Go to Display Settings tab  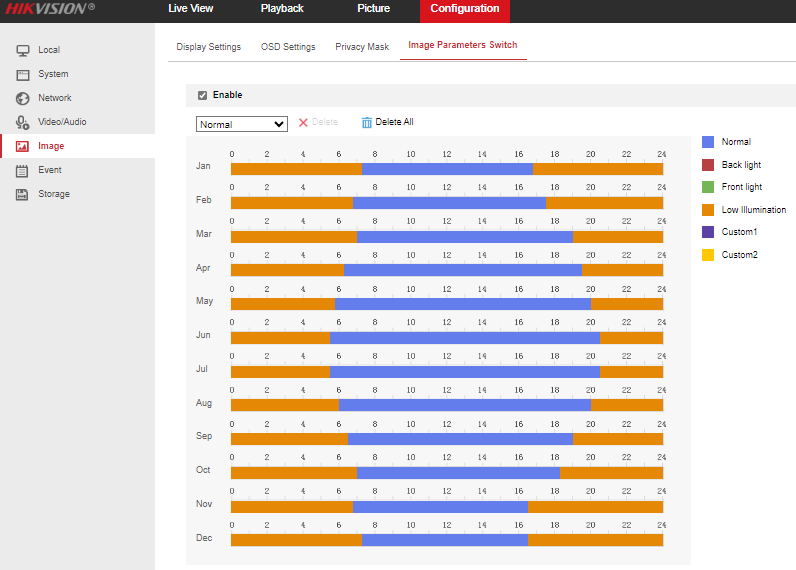pos(208,47)
